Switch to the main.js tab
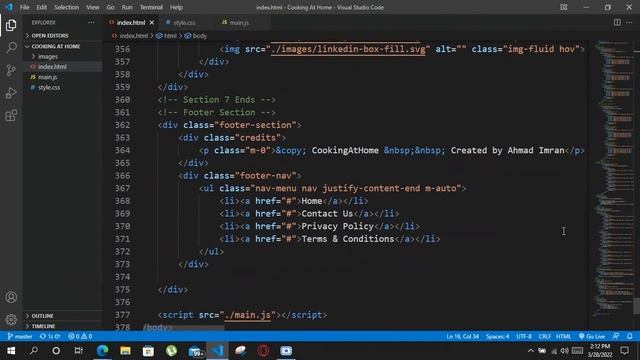 click(239, 22)
